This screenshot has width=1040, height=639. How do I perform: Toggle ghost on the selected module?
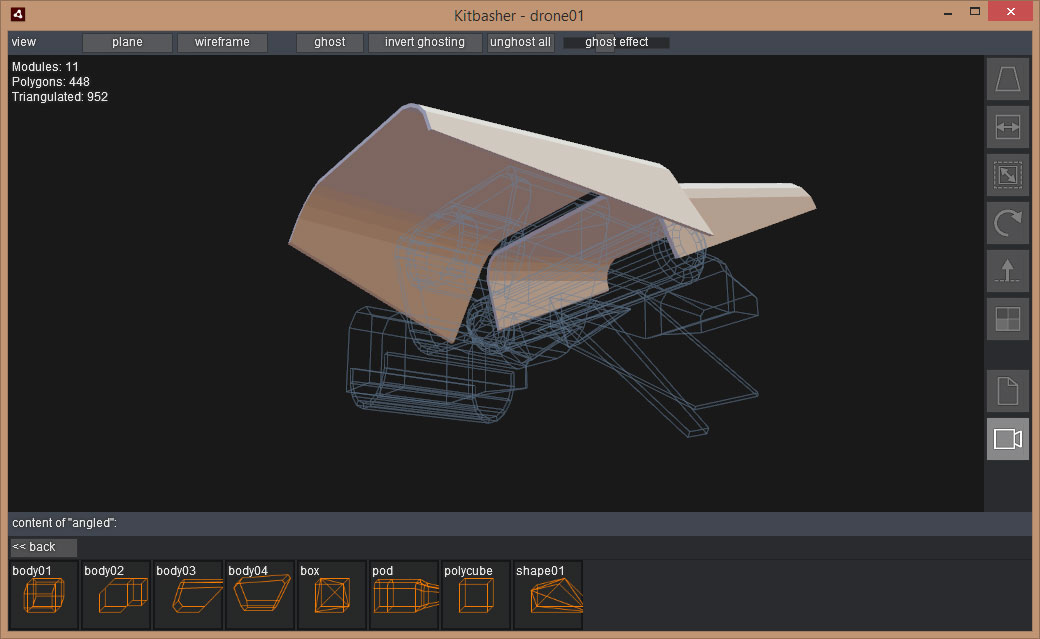(x=329, y=42)
